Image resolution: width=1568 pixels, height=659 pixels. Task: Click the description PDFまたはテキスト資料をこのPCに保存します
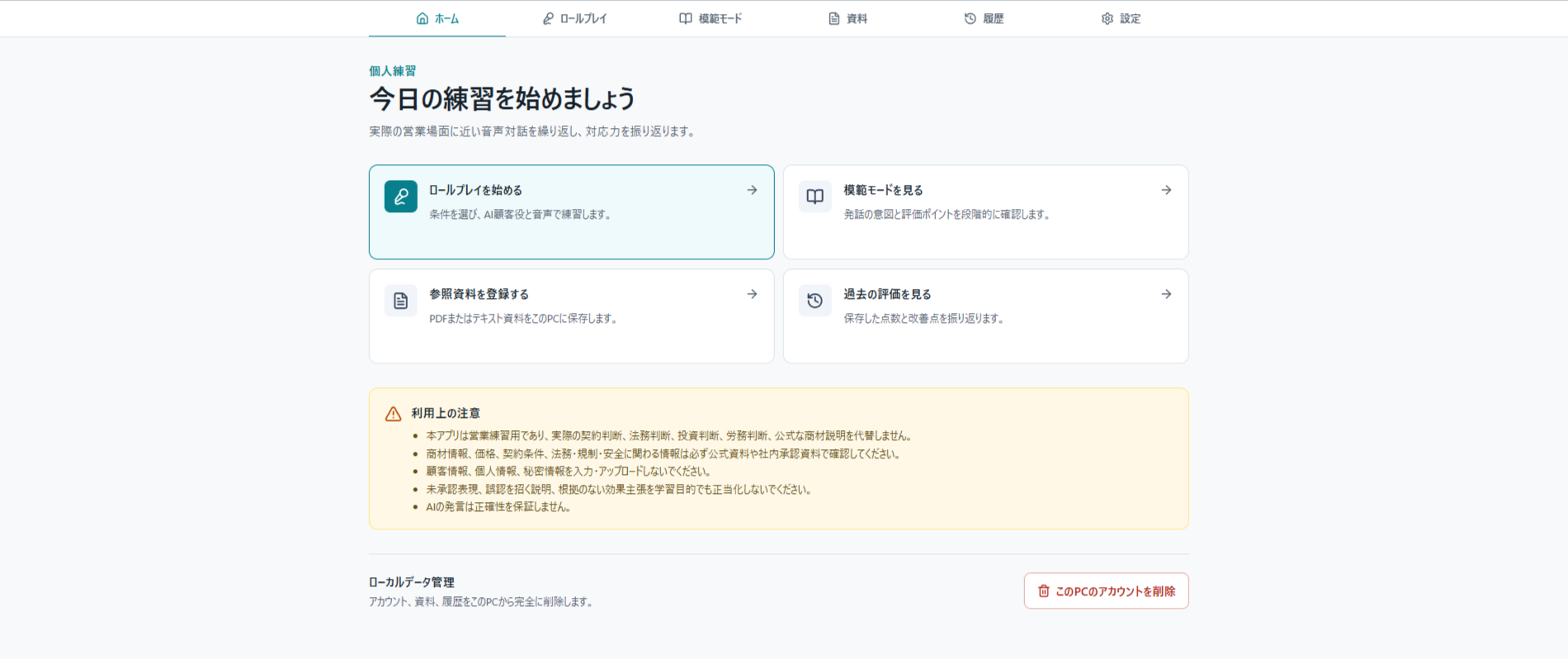click(x=523, y=319)
